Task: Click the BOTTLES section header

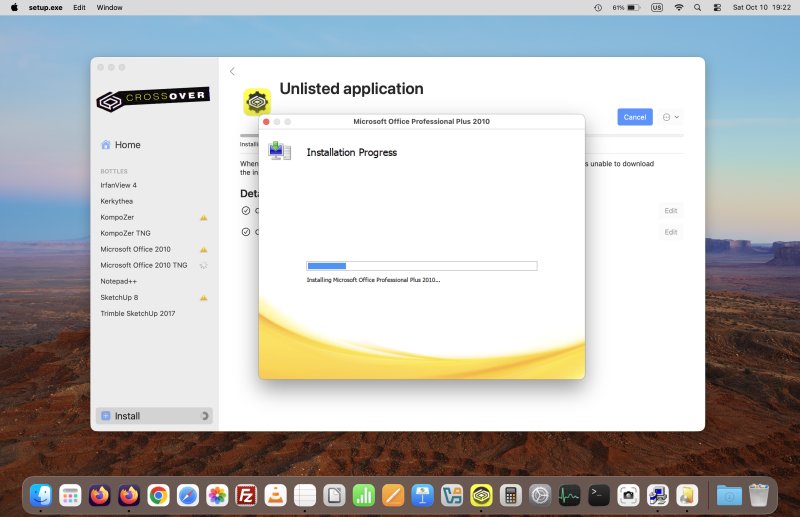Action: [x=114, y=171]
